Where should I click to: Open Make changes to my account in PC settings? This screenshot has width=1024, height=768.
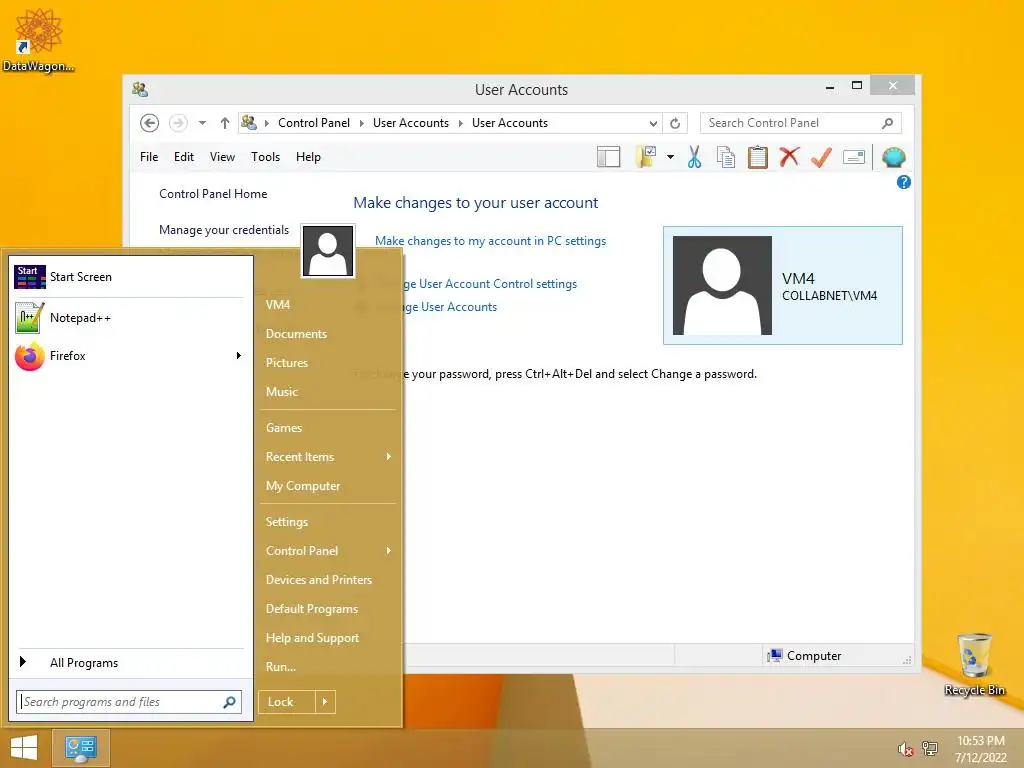pos(490,241)
